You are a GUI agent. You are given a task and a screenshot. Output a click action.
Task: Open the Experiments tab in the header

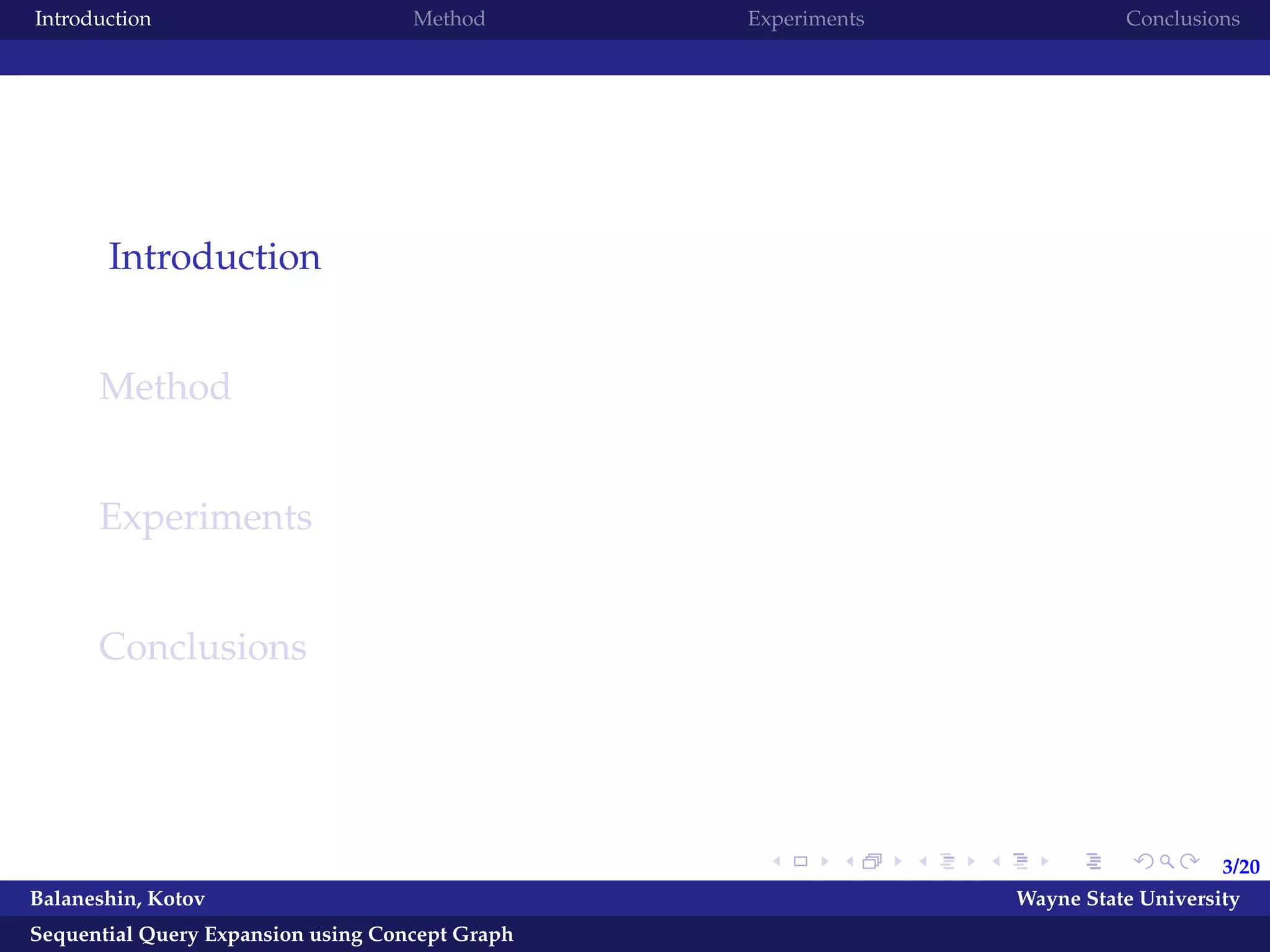806,19
